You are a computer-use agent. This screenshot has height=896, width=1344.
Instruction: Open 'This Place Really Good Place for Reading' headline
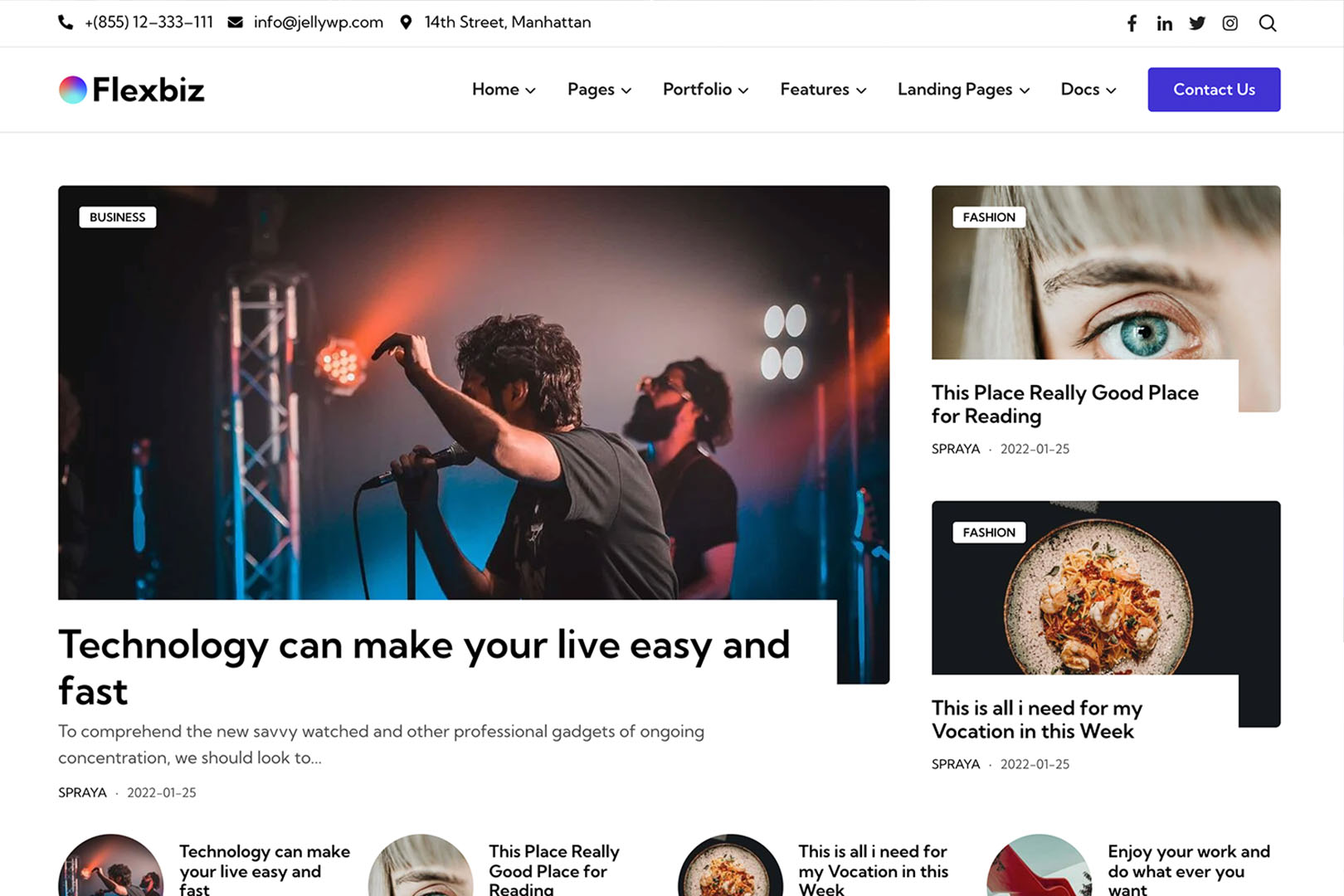pos(1064,404)
